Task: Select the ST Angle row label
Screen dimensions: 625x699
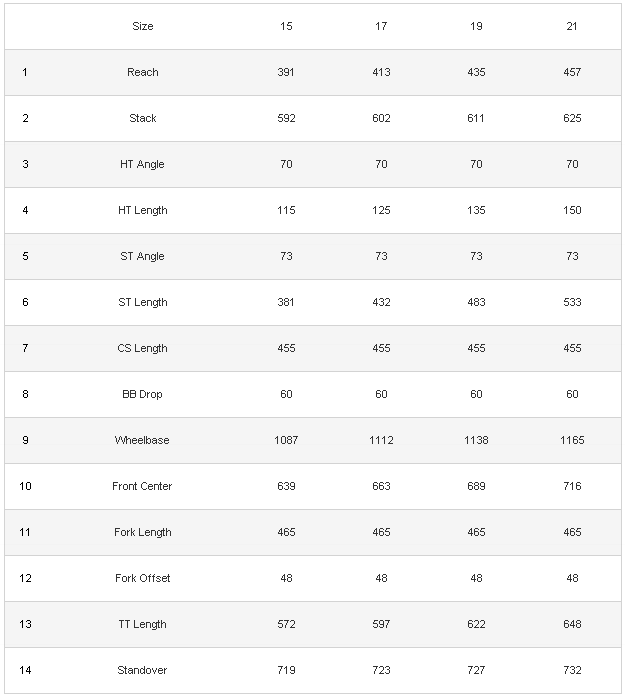Action: click(143, 256)
